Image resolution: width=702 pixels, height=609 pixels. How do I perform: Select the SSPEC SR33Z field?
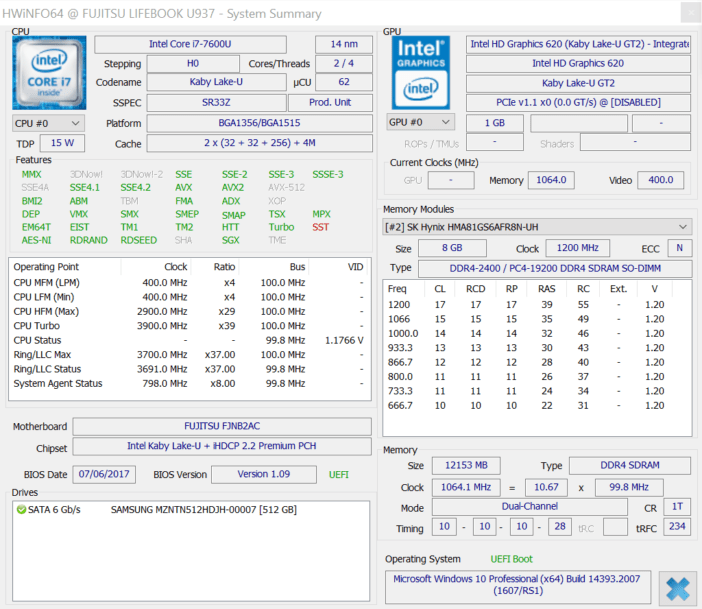coord(216,103)
